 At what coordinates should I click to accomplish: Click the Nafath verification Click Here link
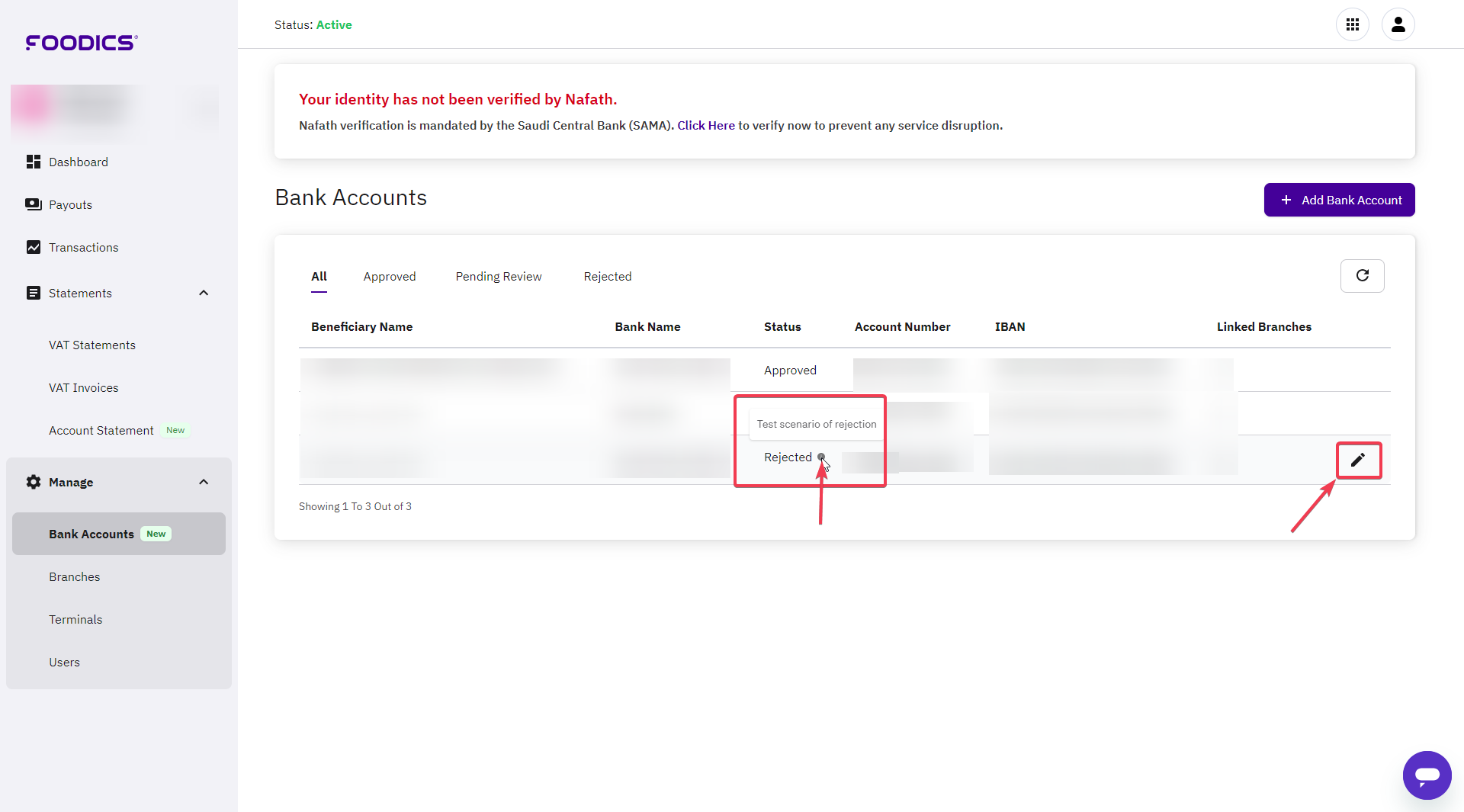pos(705,125)
